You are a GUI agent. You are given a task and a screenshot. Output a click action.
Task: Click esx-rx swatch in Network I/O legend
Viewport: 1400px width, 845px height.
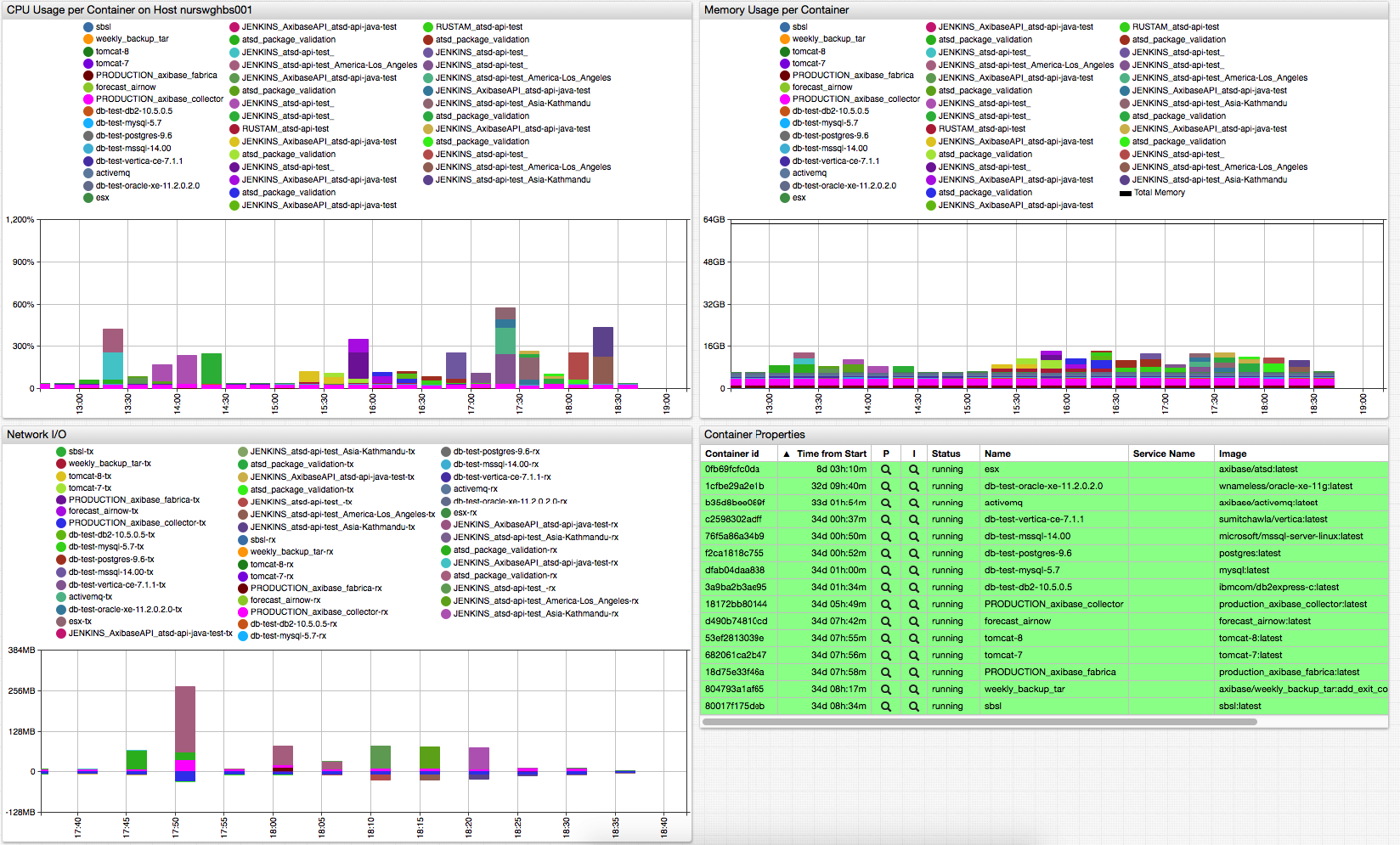(x=446, y=513)
